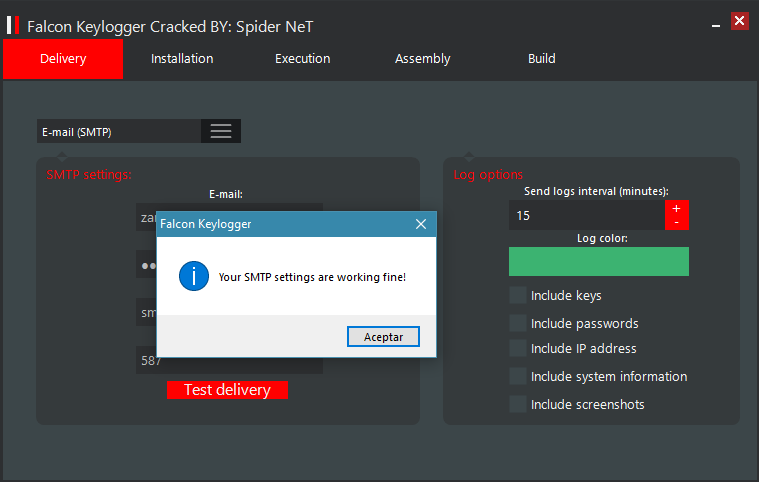
Task: Click the Aceptar button in the dialog
Action: [x=383, y=337]
